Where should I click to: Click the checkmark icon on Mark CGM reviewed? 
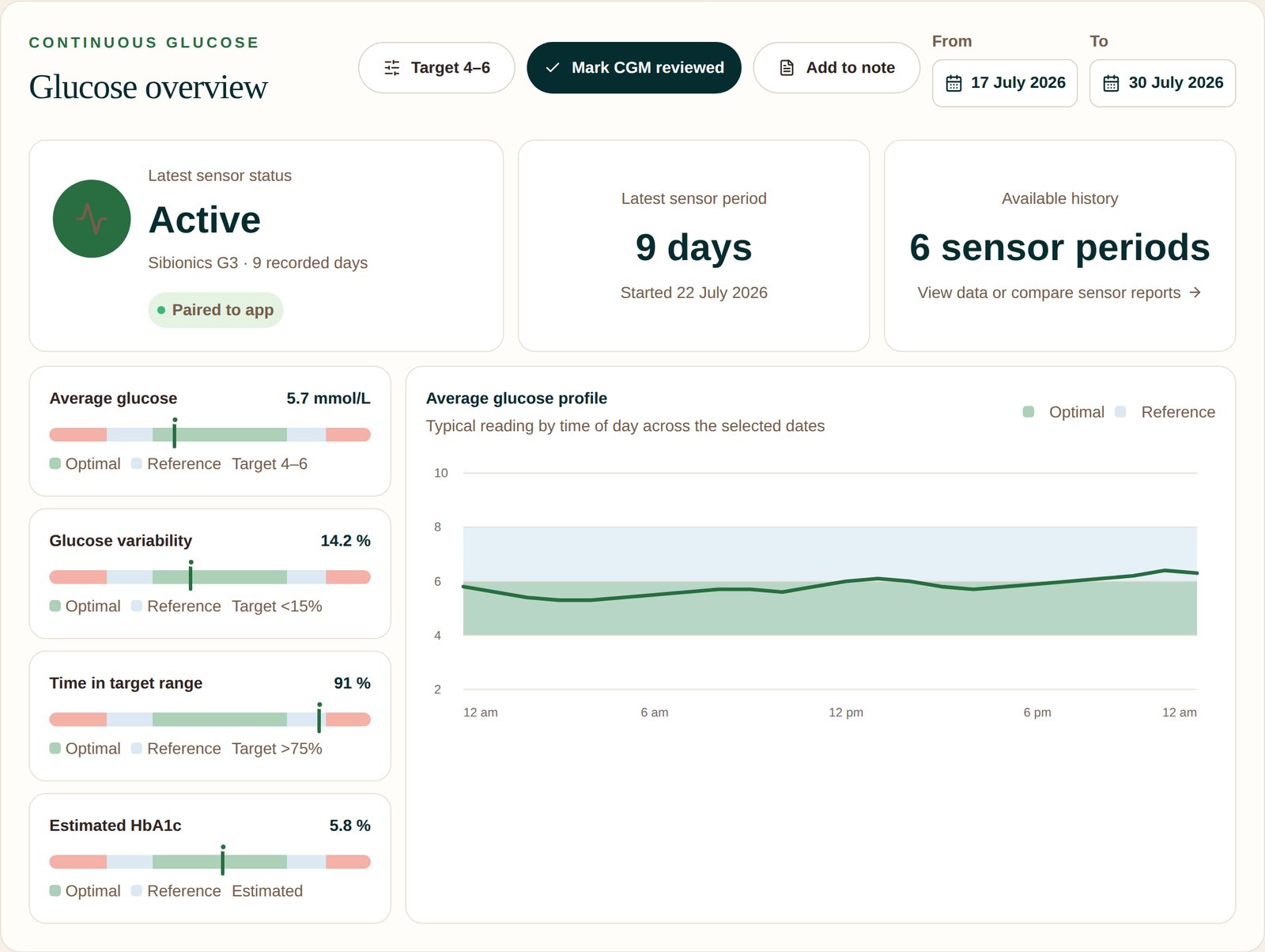(553, 68)
